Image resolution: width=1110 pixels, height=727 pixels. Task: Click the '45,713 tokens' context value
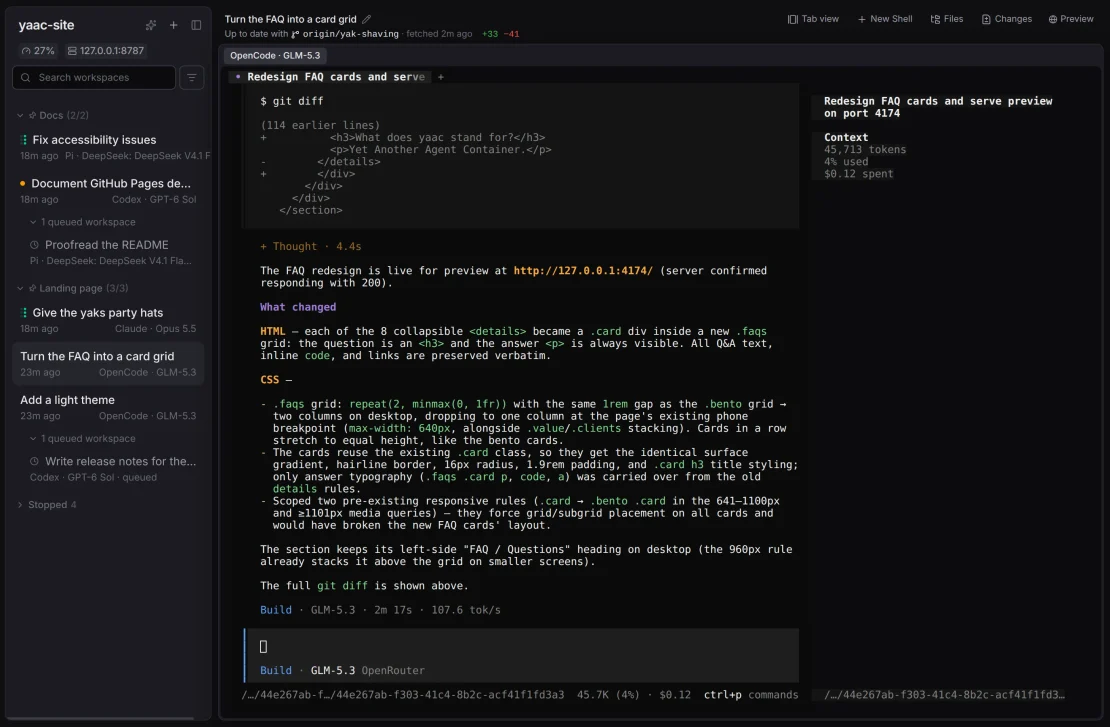pos(864,149)
